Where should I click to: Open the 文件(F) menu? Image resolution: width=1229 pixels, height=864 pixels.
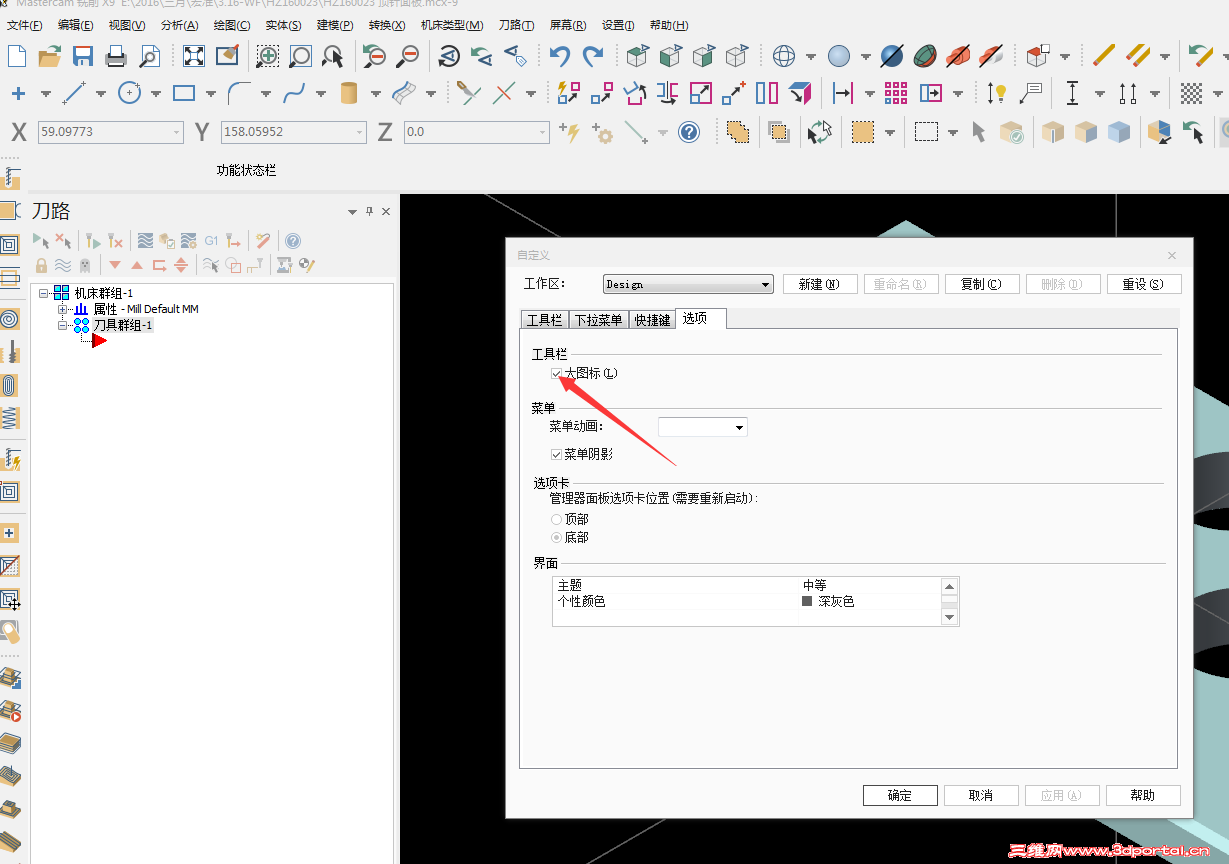coord(25,25)
